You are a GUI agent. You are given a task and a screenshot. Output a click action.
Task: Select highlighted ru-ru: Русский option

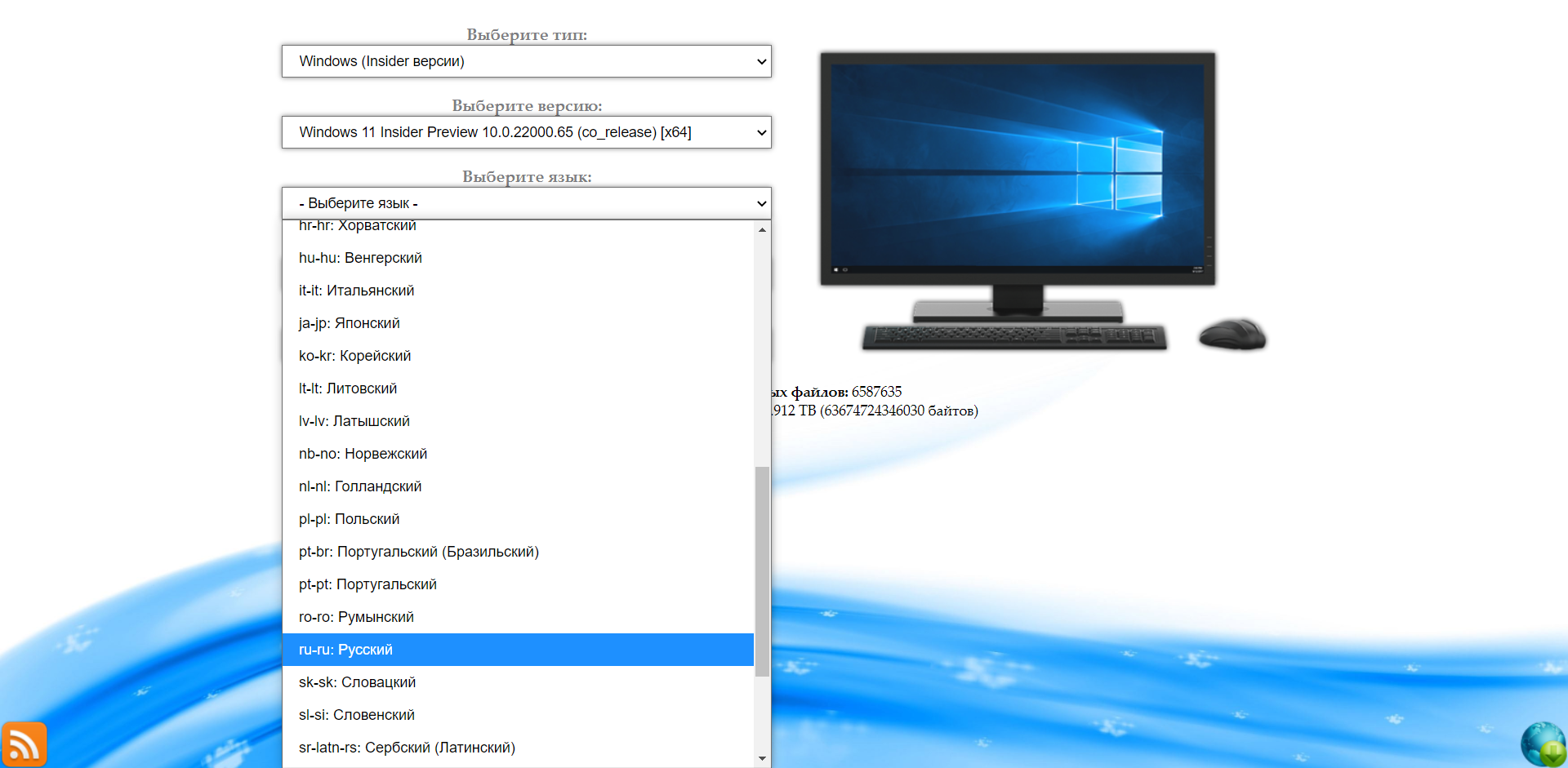[518, 650]
